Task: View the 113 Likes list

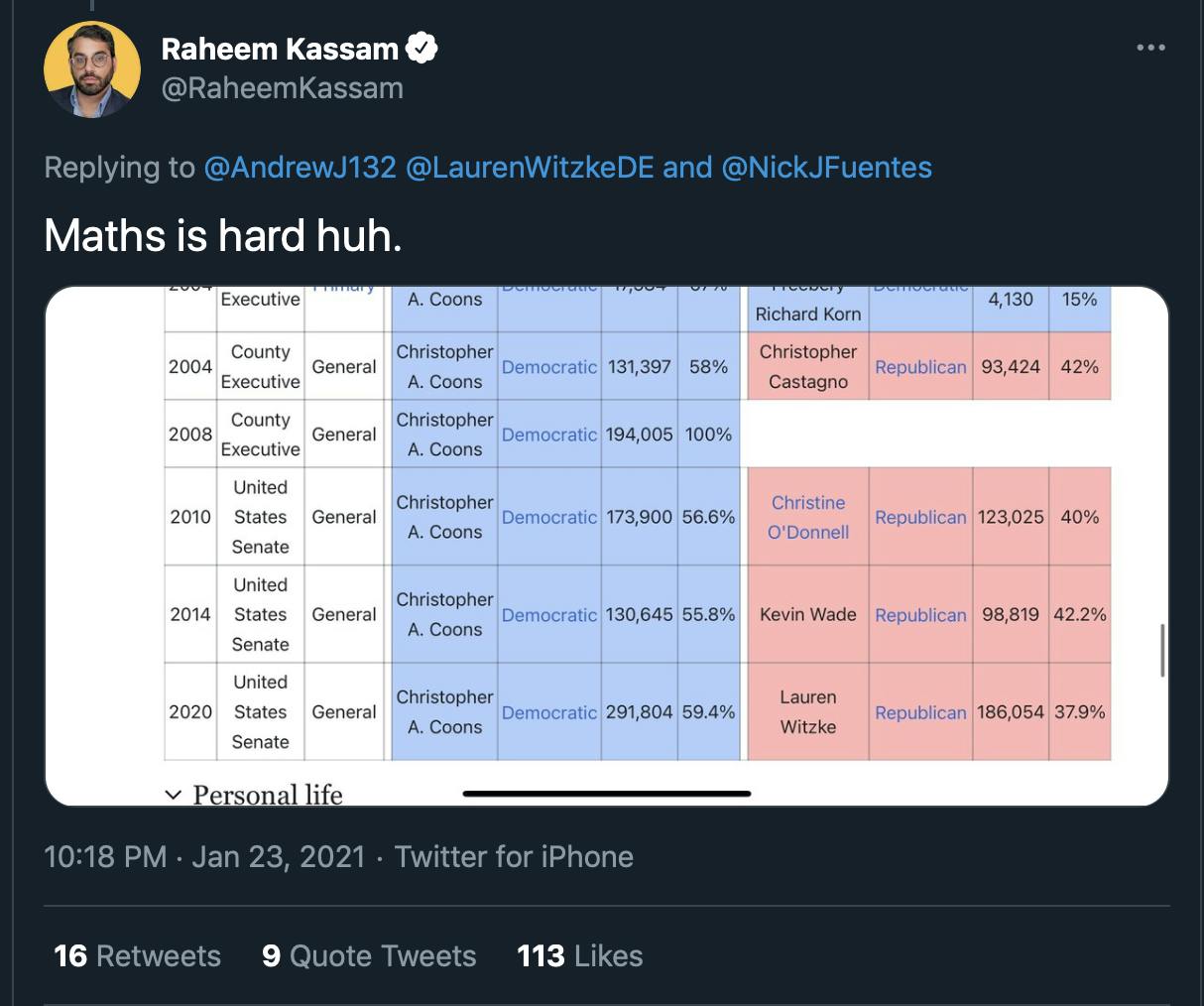Action: point(580,955)
